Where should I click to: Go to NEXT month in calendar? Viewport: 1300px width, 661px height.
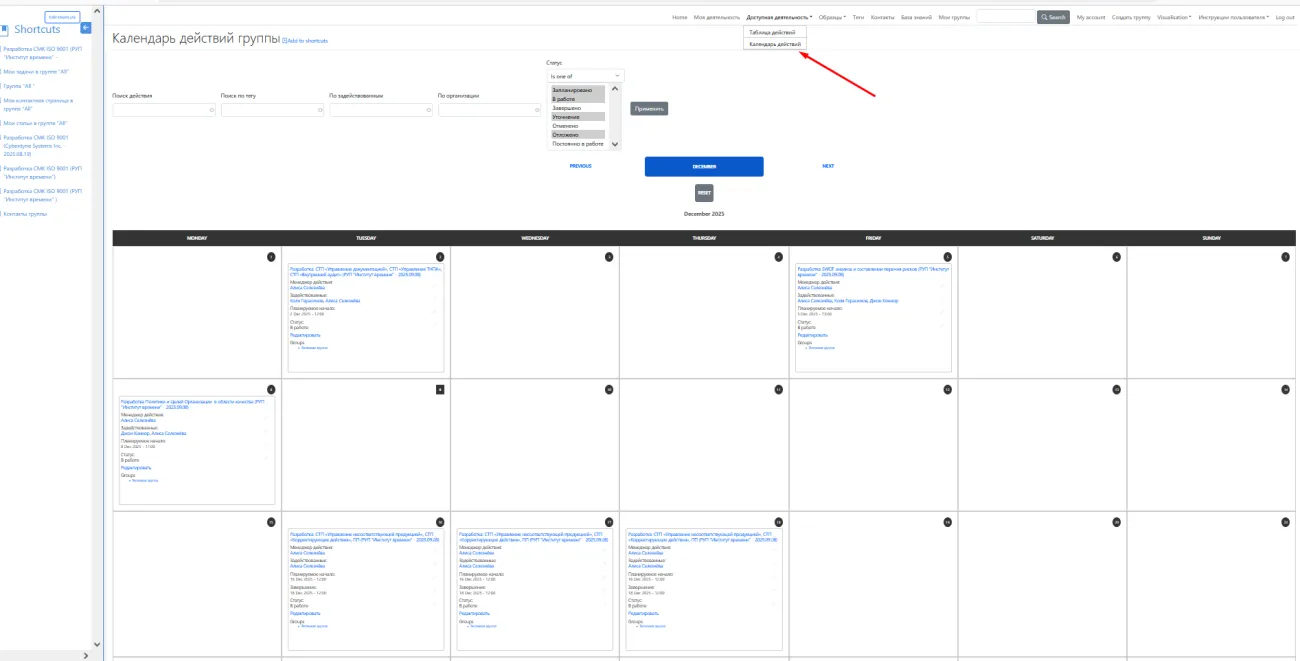point(828,166)
